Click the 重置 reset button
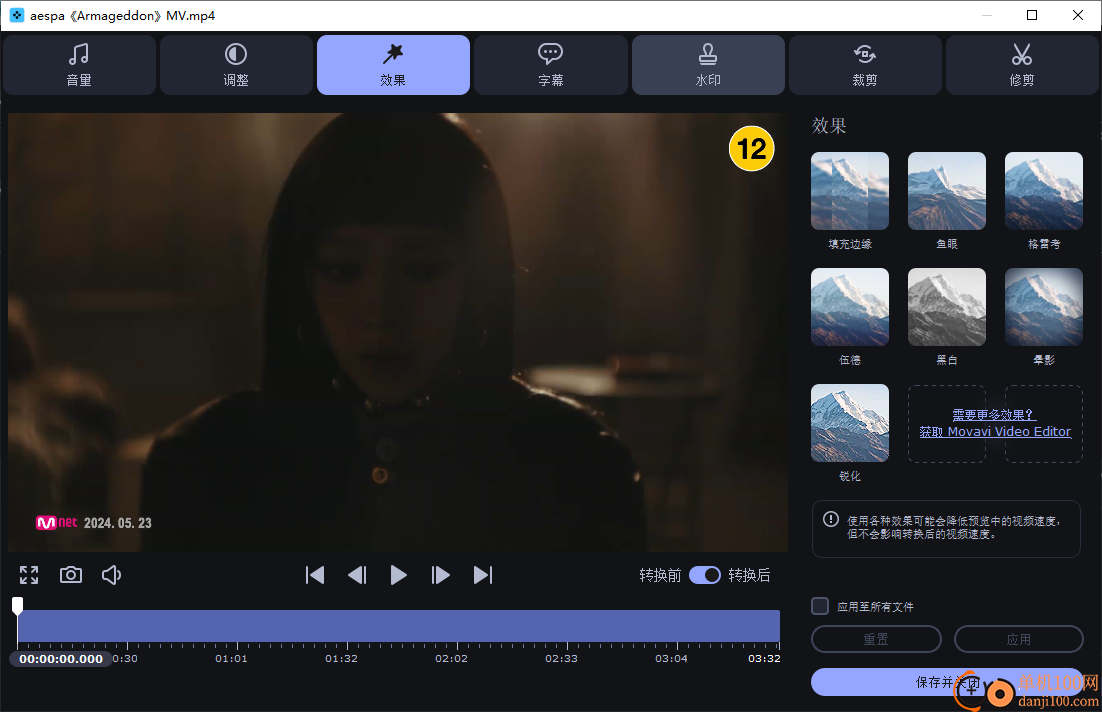 (x=876, y=639)
